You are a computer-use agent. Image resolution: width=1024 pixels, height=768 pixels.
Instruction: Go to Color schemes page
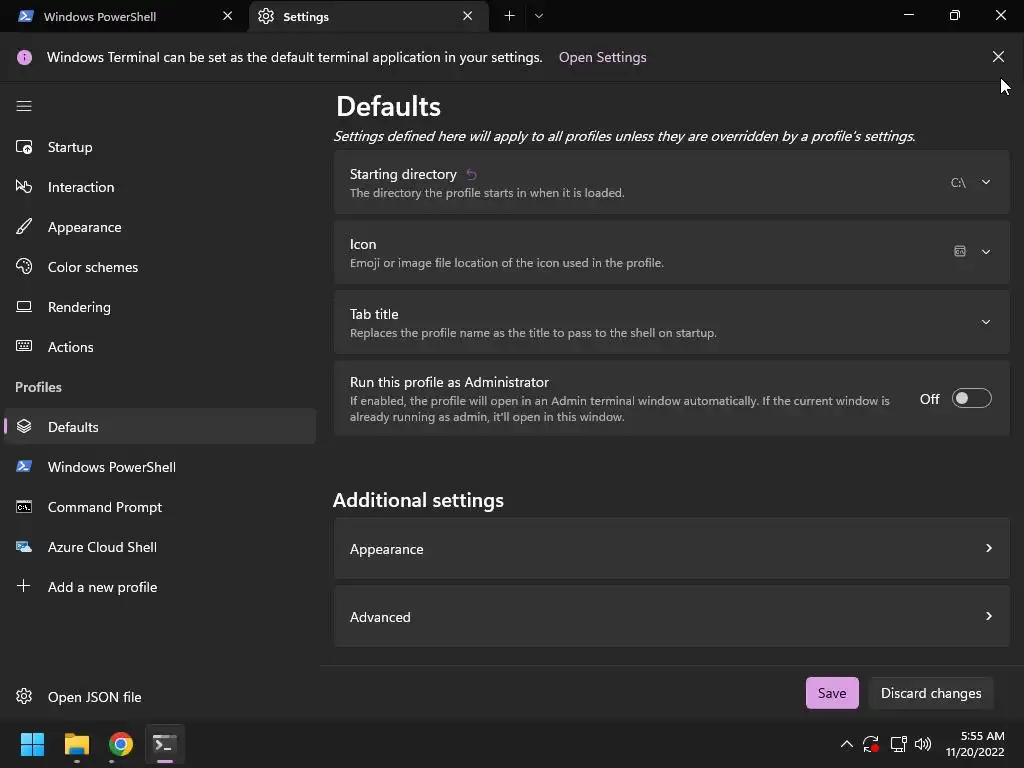pyautogui.click(x=160, y=266)
